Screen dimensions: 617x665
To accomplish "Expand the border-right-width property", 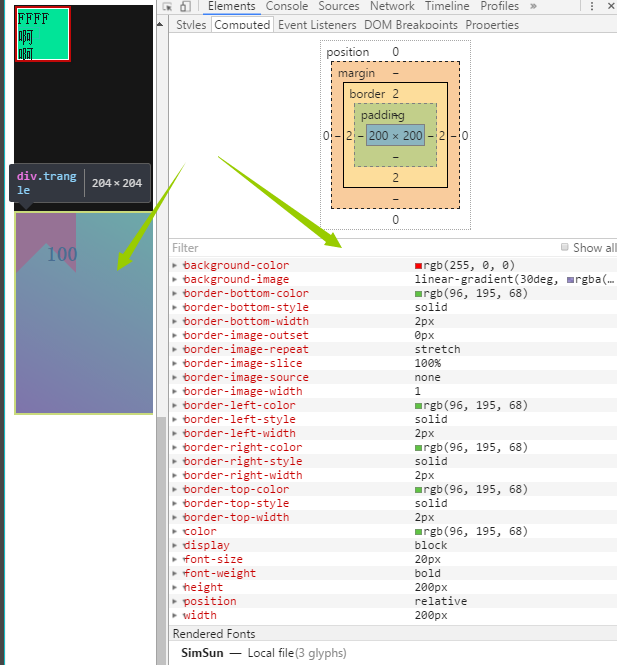I will [175, 475].
